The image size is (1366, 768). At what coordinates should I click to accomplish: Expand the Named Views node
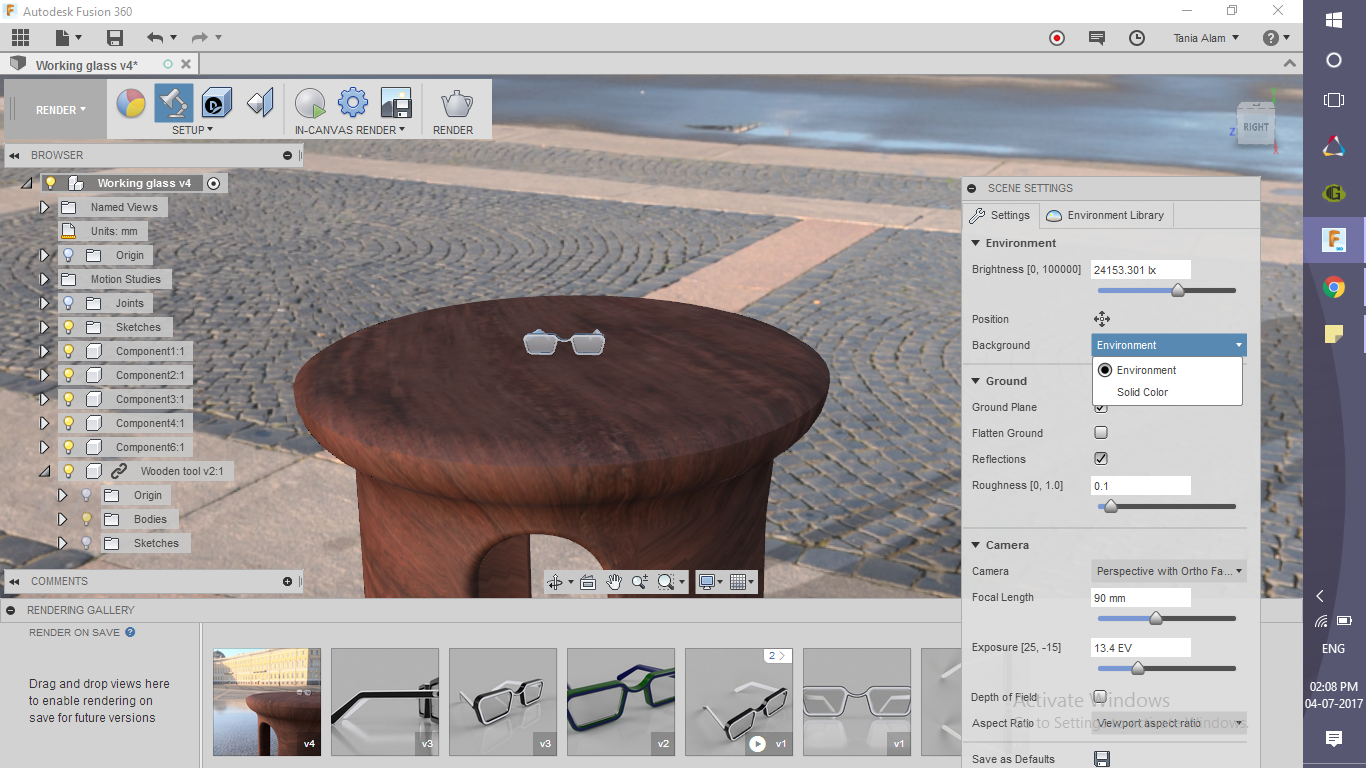44,207
